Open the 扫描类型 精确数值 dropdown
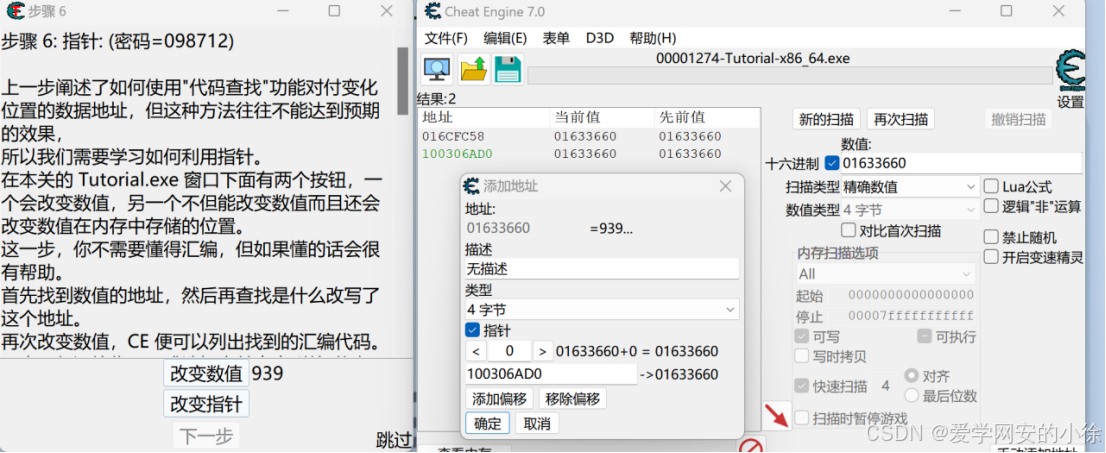Screen dimensions: 1106x453 [x=910, y=187]
